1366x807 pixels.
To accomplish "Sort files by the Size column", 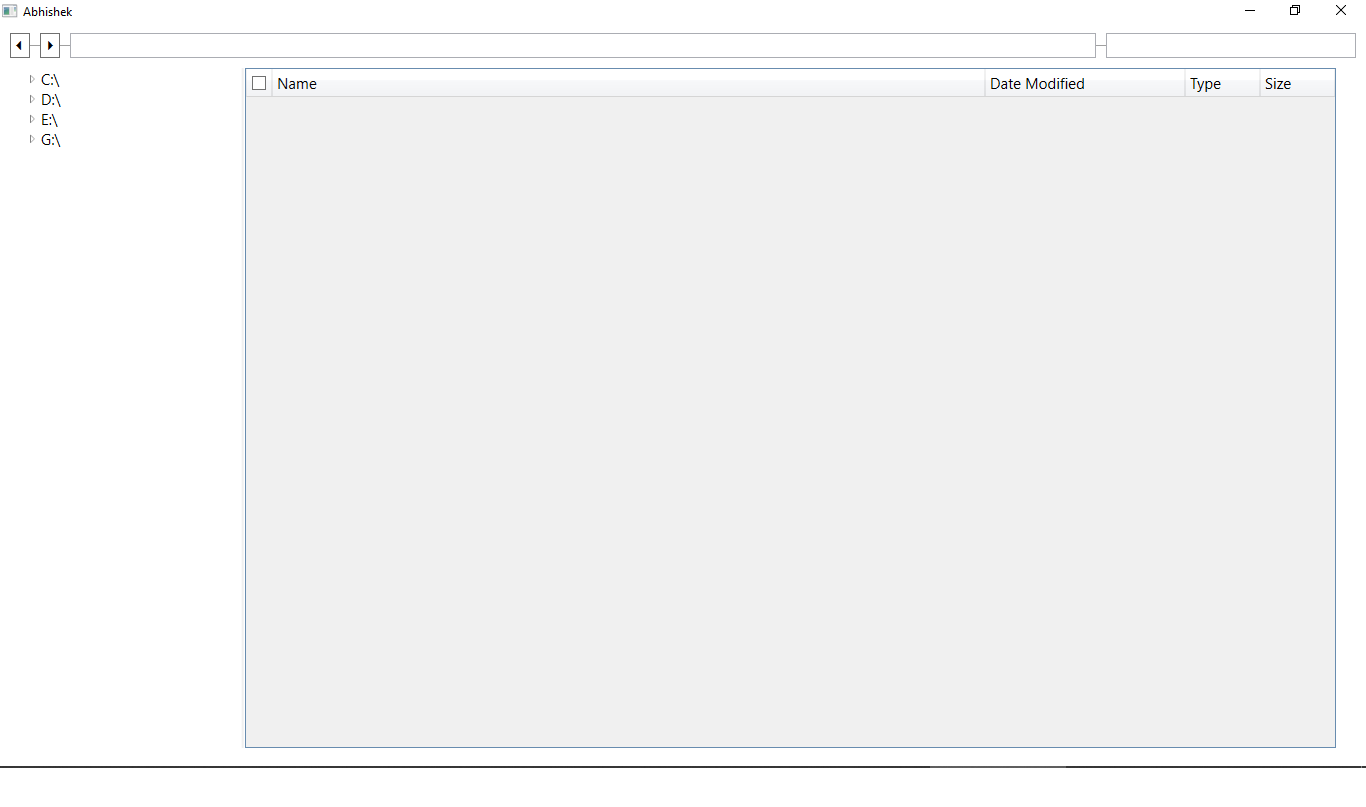I will click(1278, 83).
